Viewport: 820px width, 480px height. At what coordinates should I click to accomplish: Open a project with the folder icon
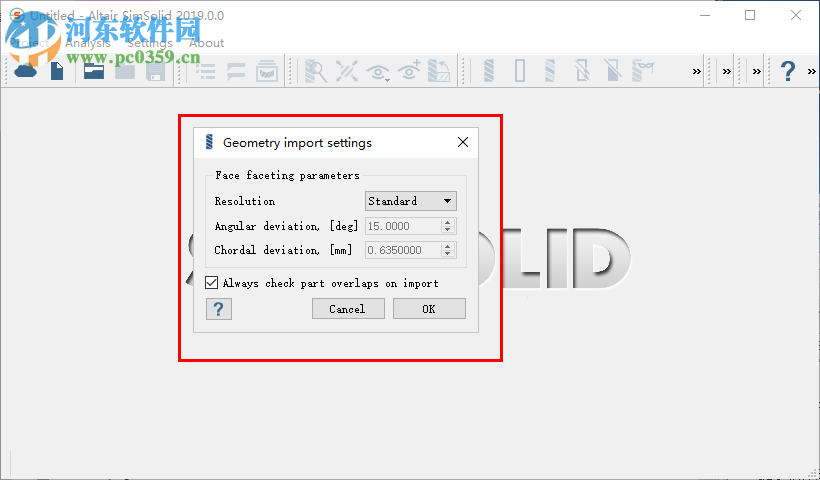click(94, 71)
